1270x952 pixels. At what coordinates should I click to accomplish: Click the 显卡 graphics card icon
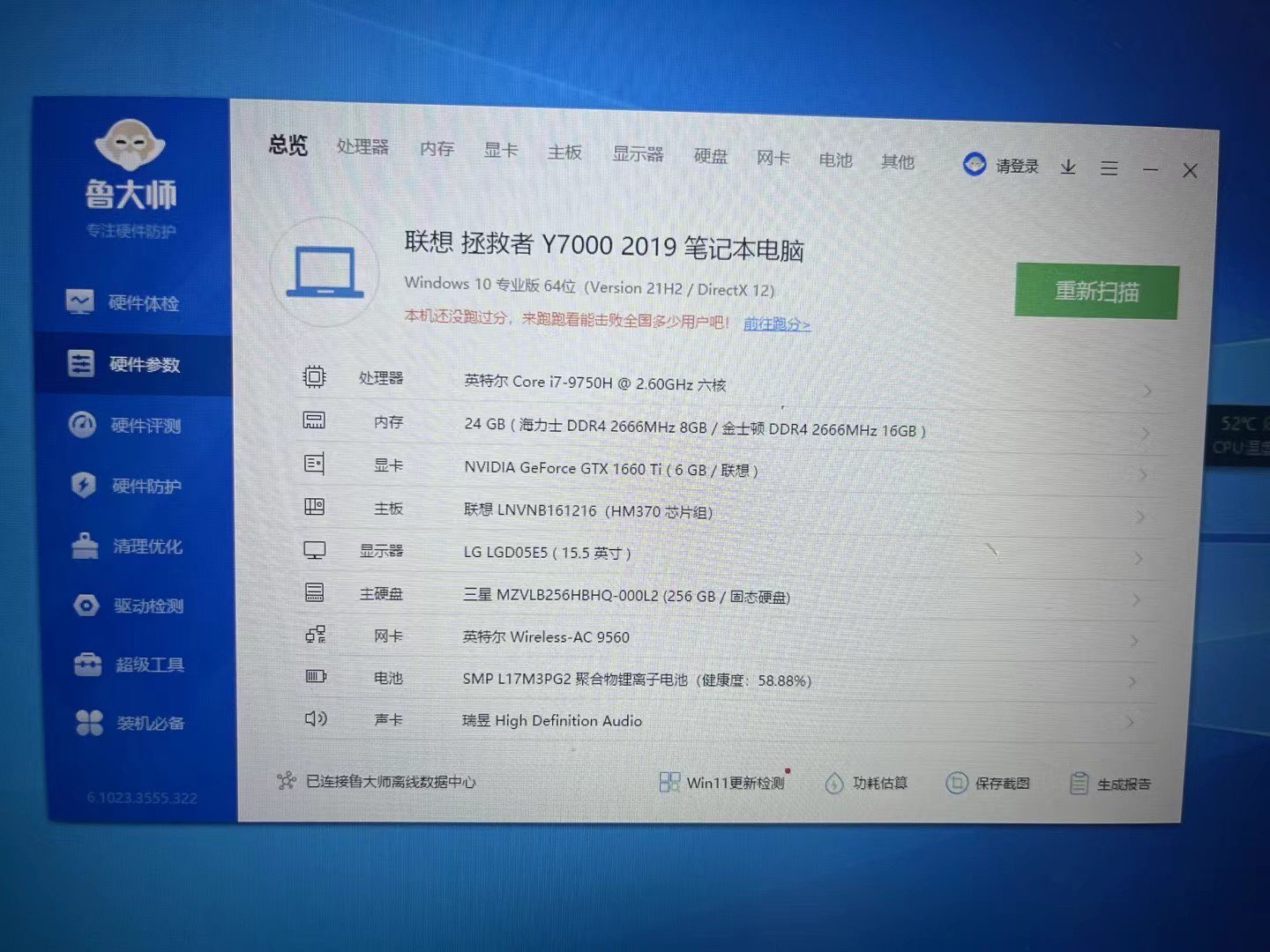[x=314, y=464]
